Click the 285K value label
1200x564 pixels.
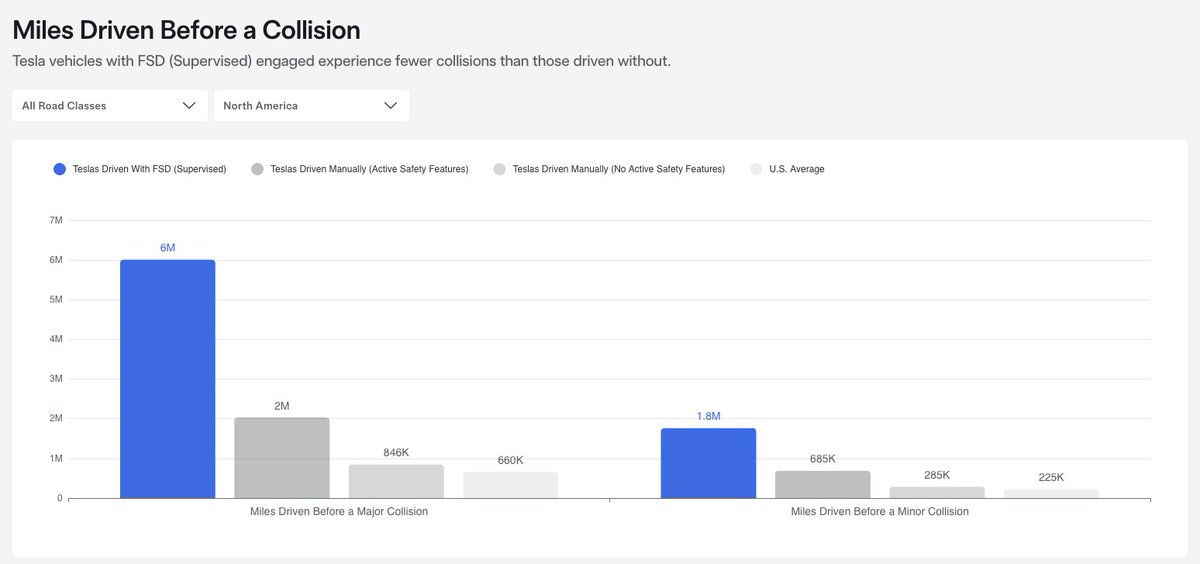pyautogui.click(x=937, y=475)
